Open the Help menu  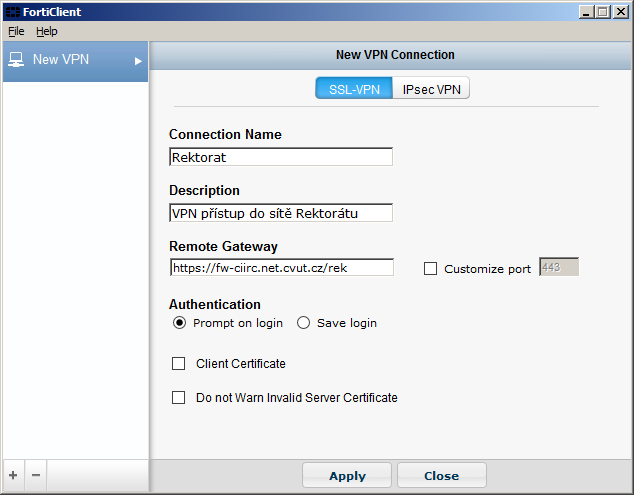click(x=46, y=31)
